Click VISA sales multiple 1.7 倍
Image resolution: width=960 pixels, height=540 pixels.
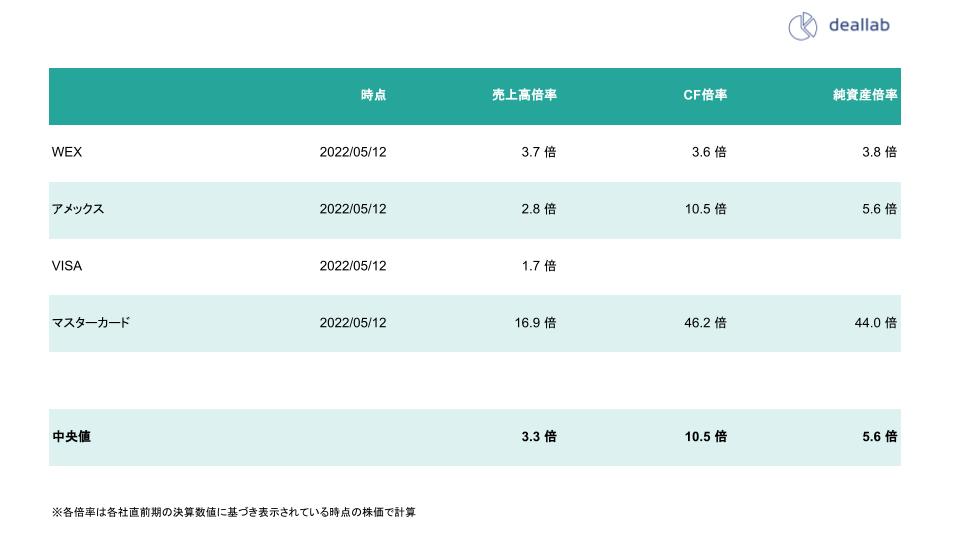tap(539, 266)
